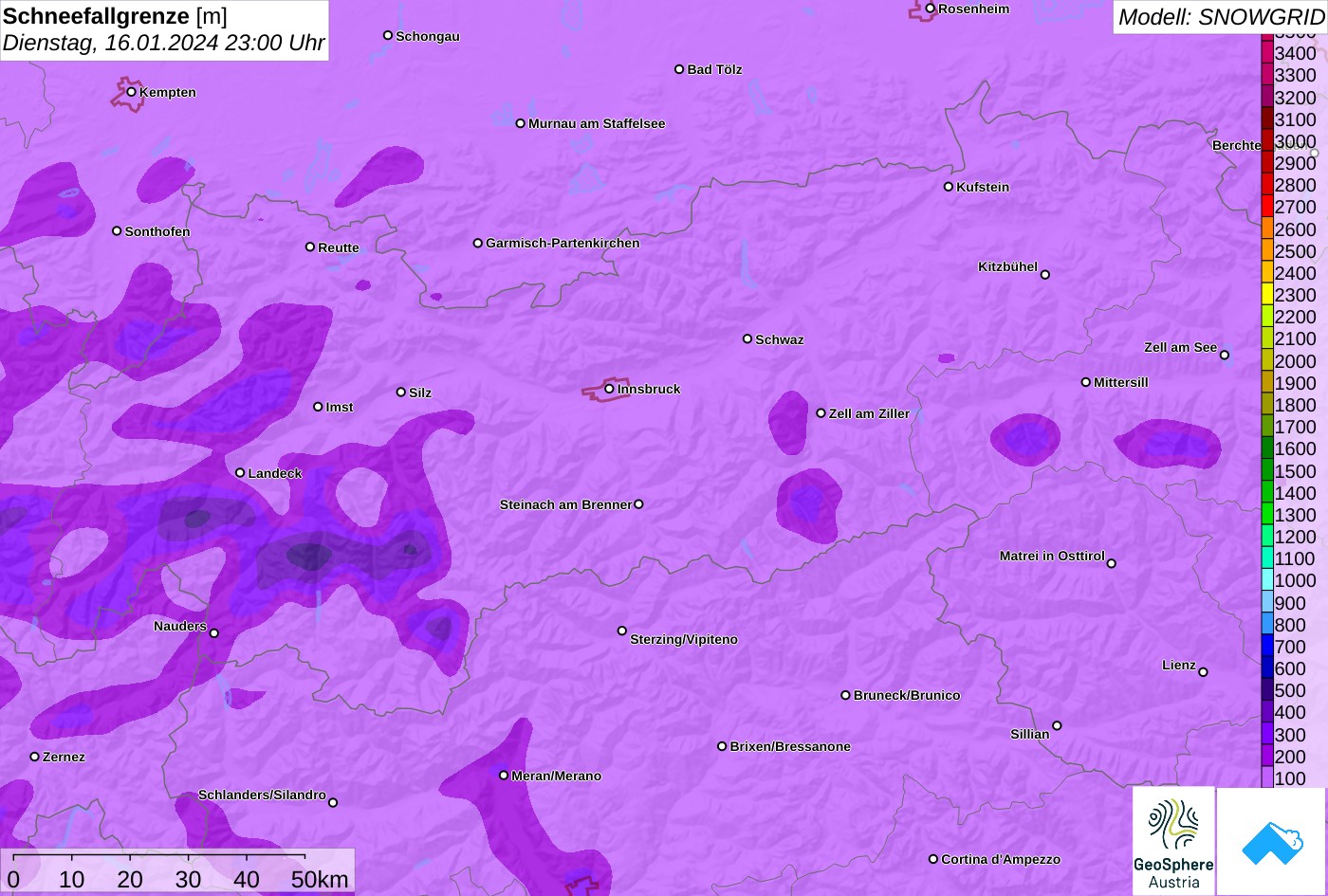This screenshot has width=1328, height=896.
Task: Click the Innsbruck city marker dot
Action: [609, 389]
